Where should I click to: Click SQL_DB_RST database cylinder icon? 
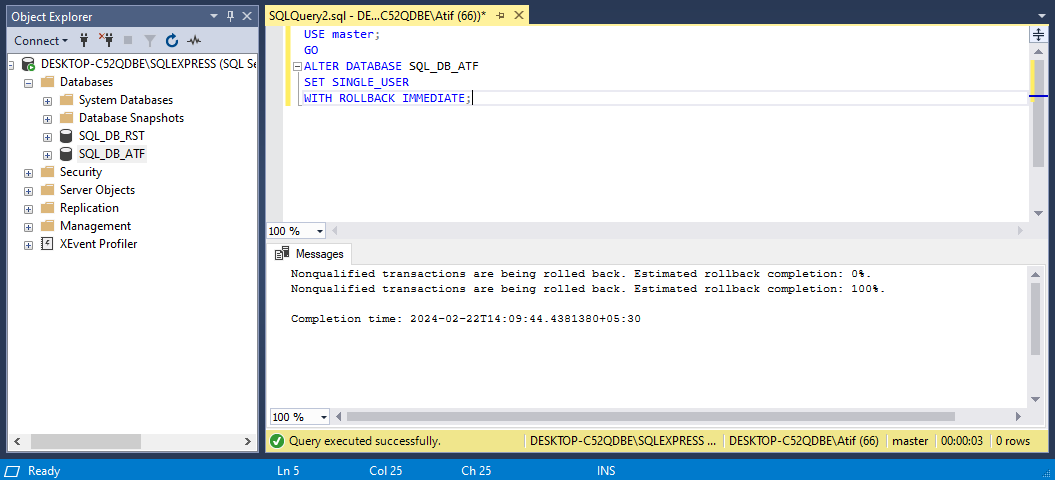click(66, 136)
